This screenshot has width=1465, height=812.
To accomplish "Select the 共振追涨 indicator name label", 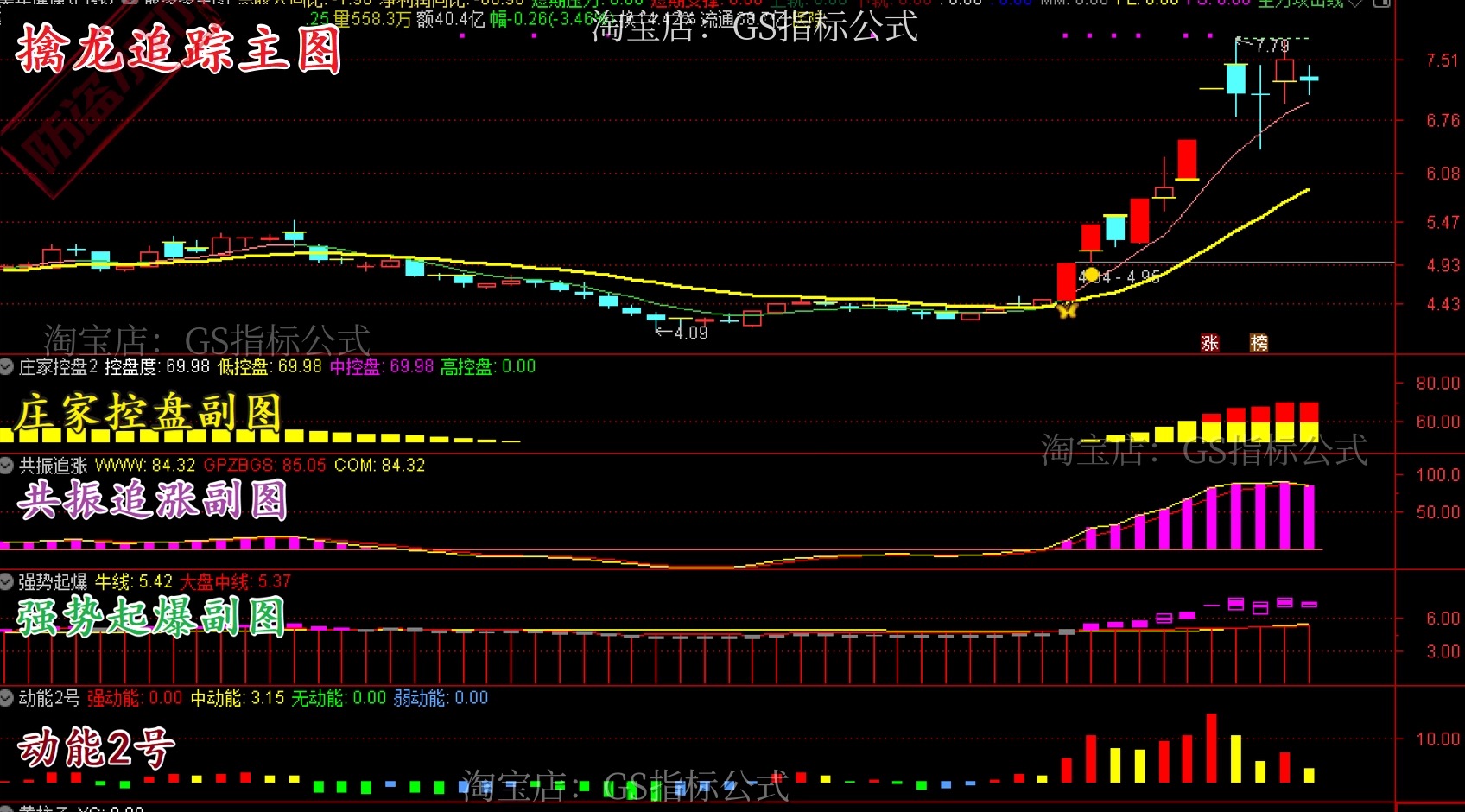I will pos(53,466).
